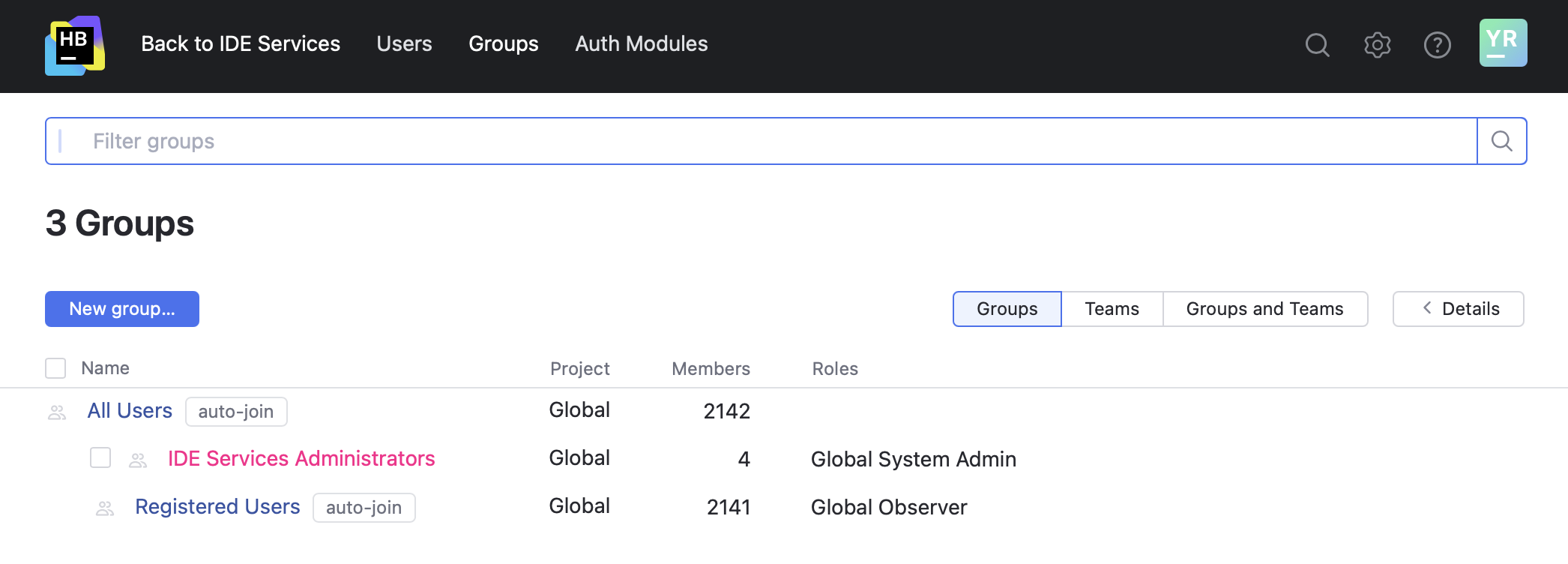1568x564 pixels.
Task: Click the group icon beside Registered Users
Action: [105, 508]
